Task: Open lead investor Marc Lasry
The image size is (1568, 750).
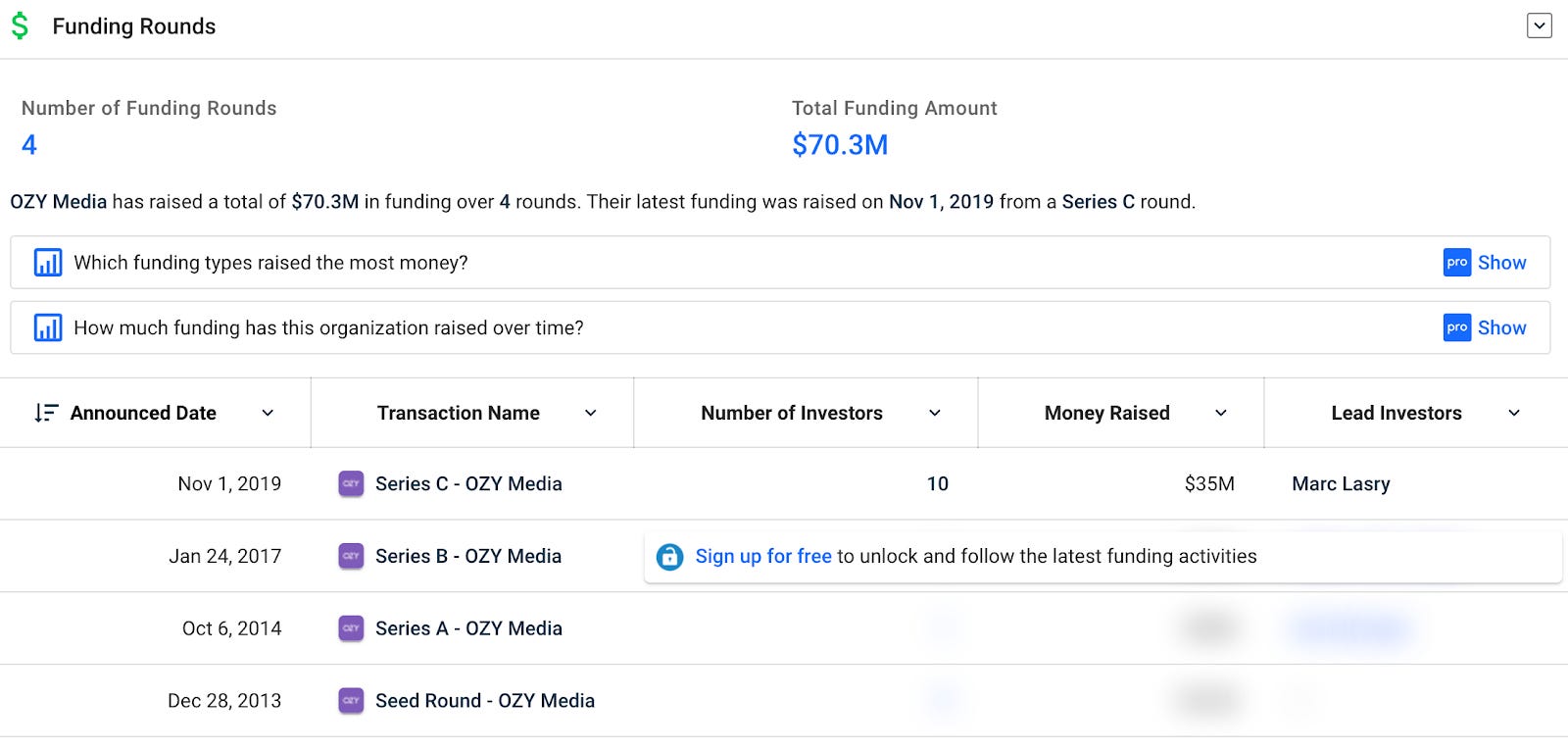Action: (x=1341, y=483)
